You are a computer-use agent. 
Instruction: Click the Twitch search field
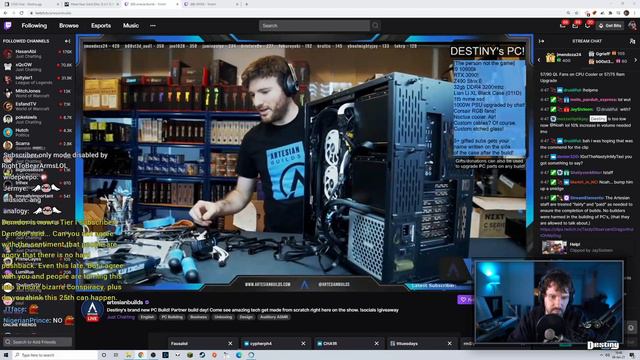click(x=314, y=26)
